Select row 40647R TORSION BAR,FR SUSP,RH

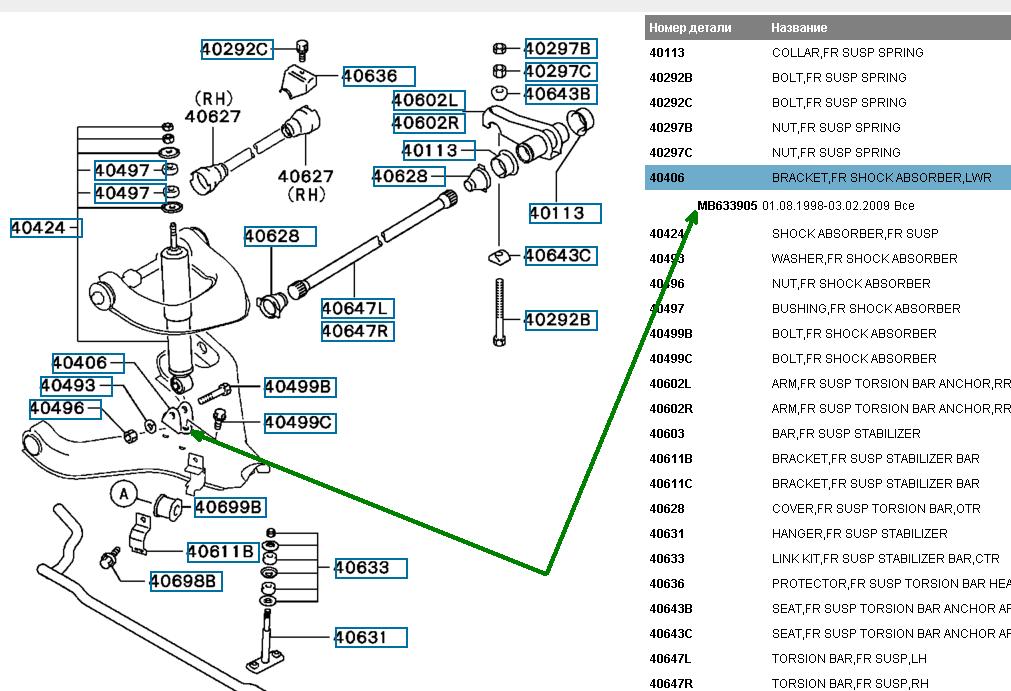(x=828, y=683)
